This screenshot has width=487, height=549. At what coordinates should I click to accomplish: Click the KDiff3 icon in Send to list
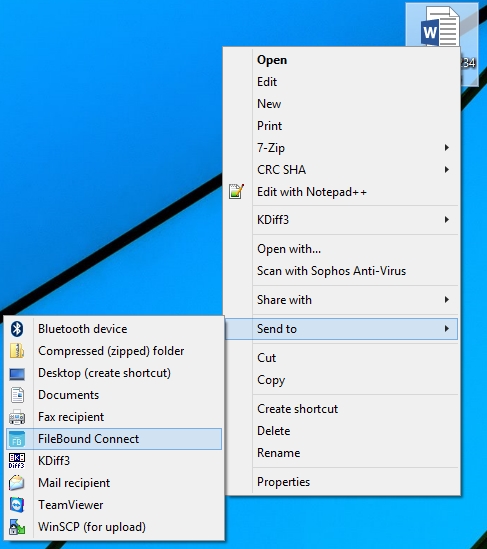pyautogui.click(x=17, y=461)
